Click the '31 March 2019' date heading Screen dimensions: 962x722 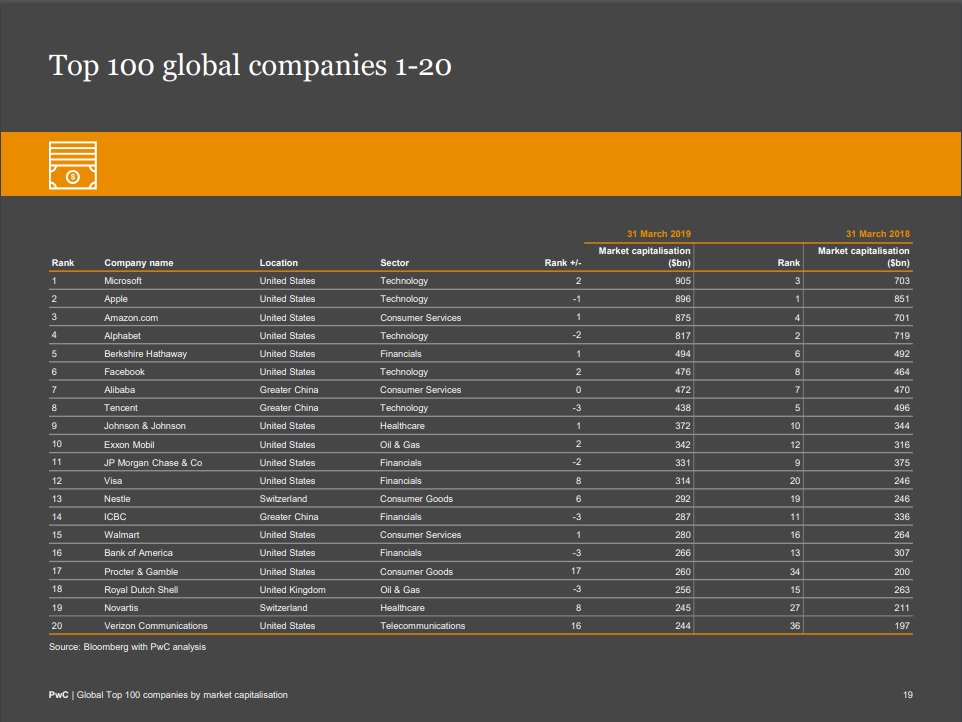[x=659, y=234]
